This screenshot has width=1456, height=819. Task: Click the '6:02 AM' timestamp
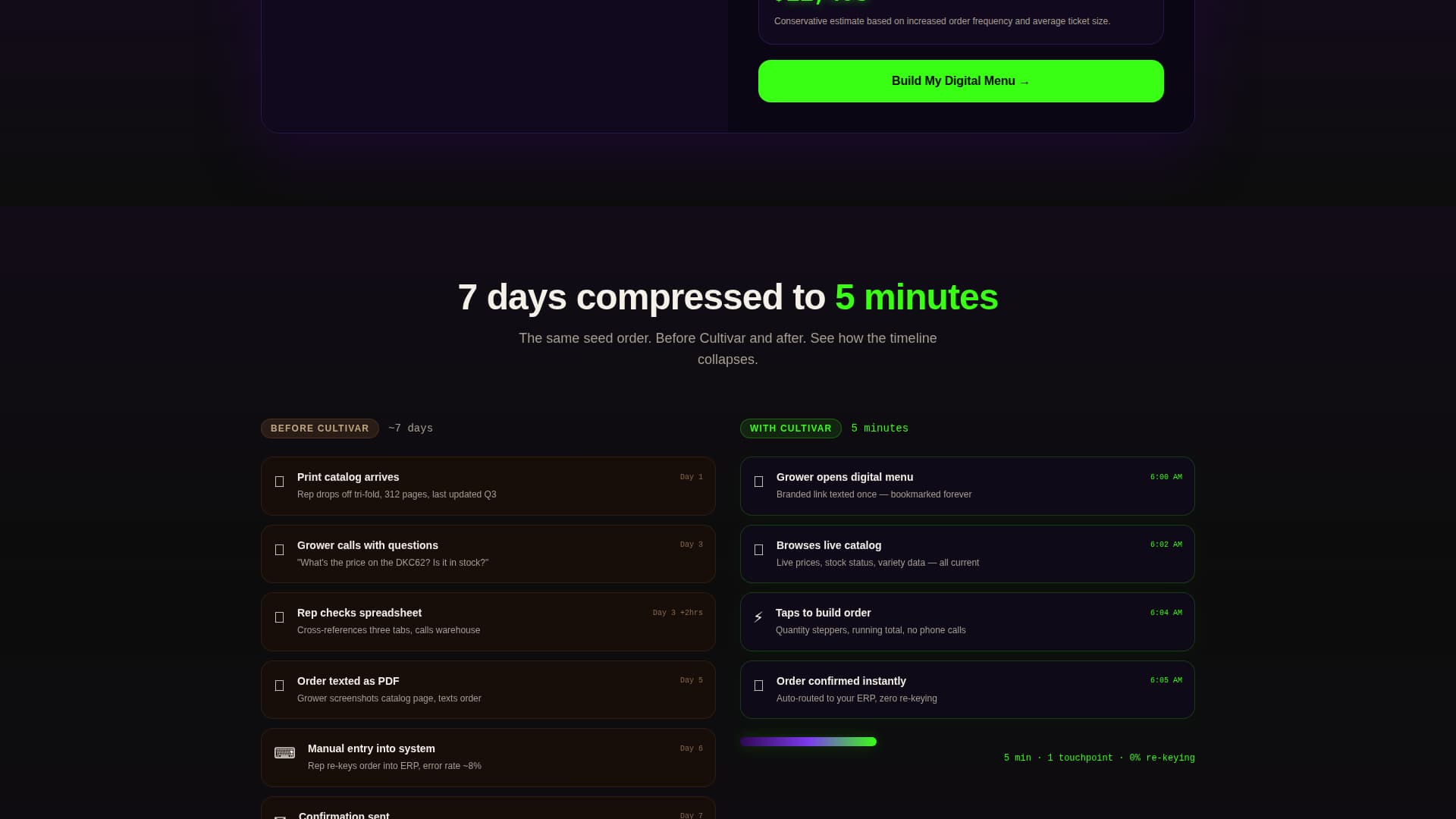1166,544
